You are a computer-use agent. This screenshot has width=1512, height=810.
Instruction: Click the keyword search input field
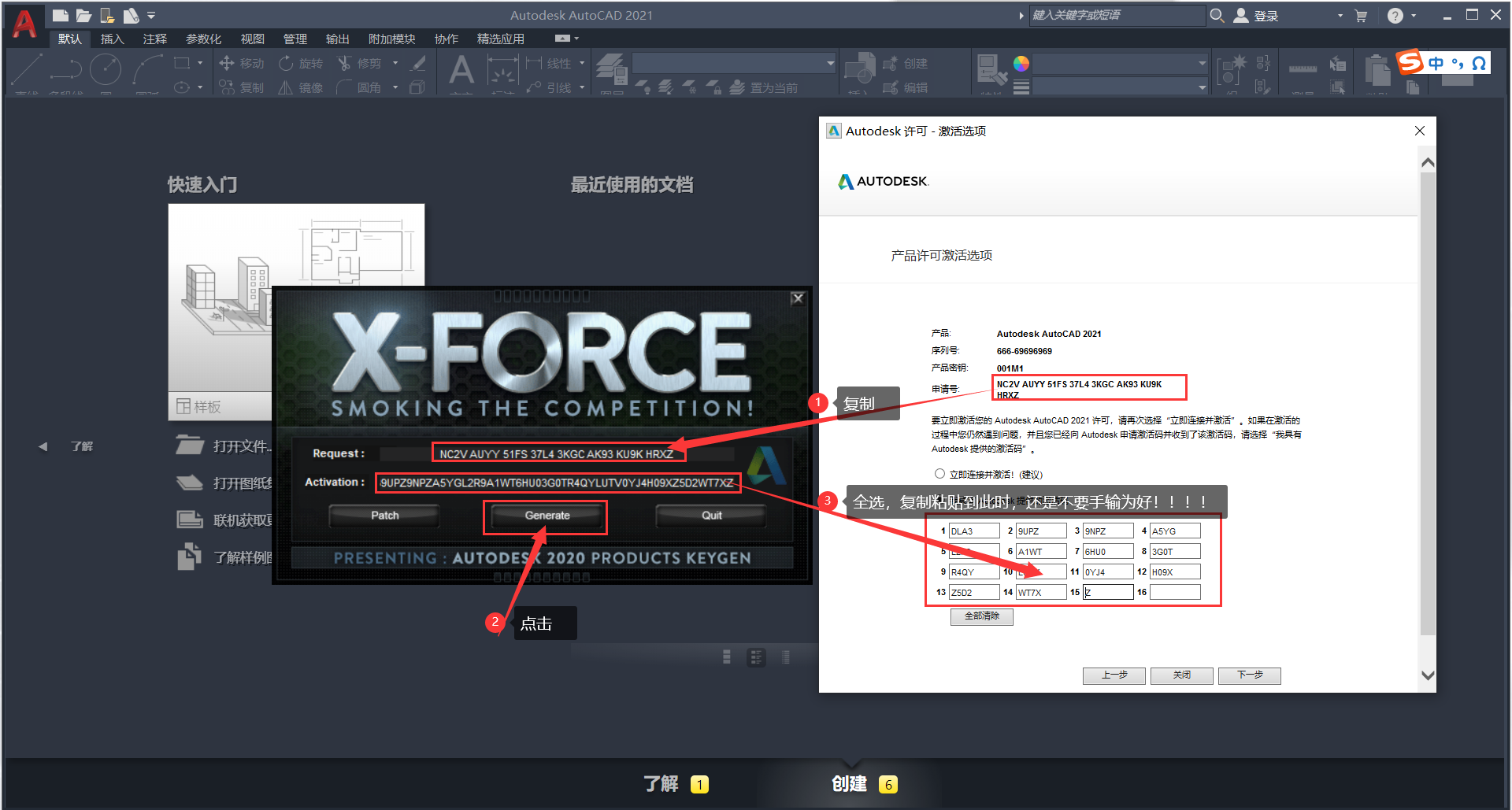pos(1117,15)
